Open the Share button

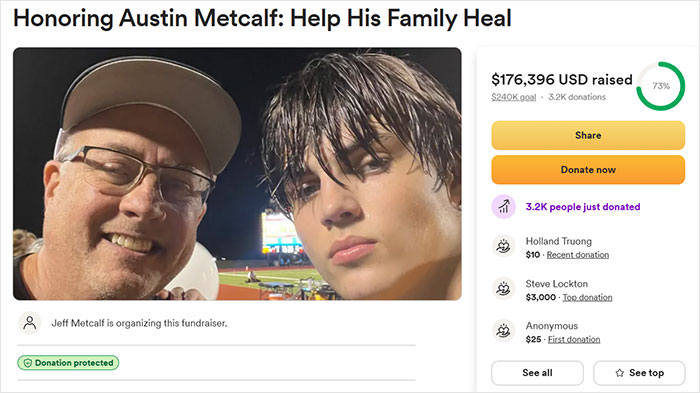pyautogui.click(x=588, y=135)
